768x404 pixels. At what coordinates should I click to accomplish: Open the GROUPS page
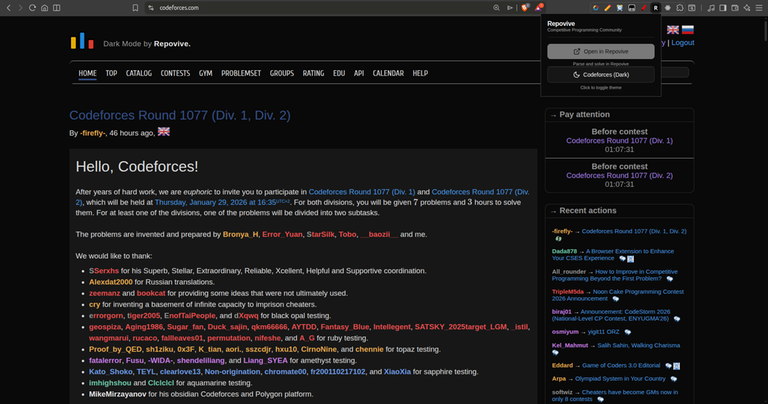click(x=282, y=73)
